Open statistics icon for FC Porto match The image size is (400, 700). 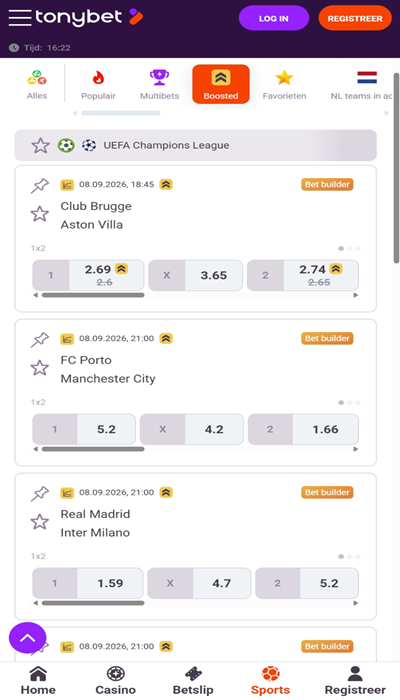click(x=67, y=339)
